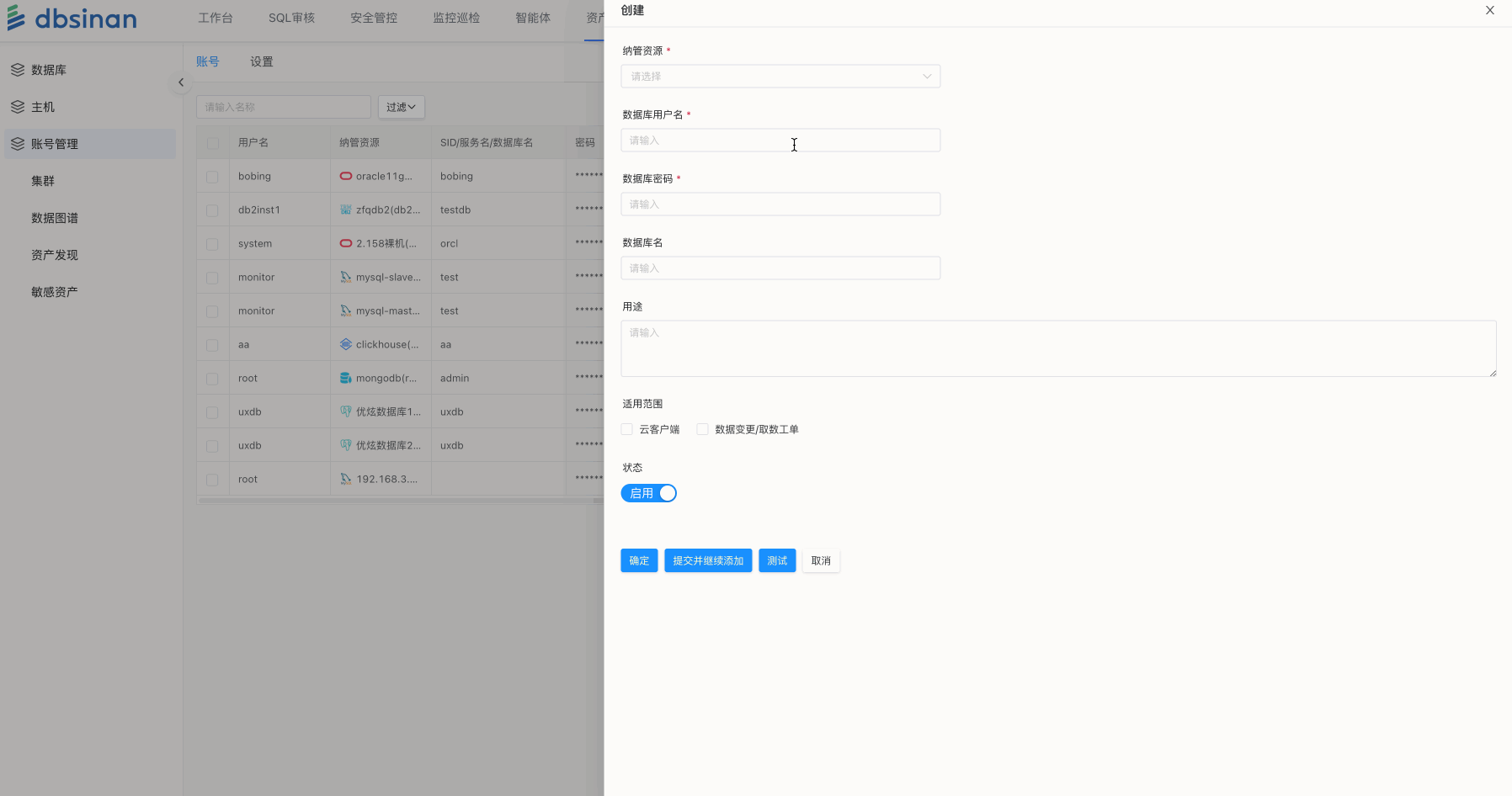The height and width of the screenshot is (796, 1512).
Task: Check the 云客户端 checkbox
Action: tap(627, 429)
